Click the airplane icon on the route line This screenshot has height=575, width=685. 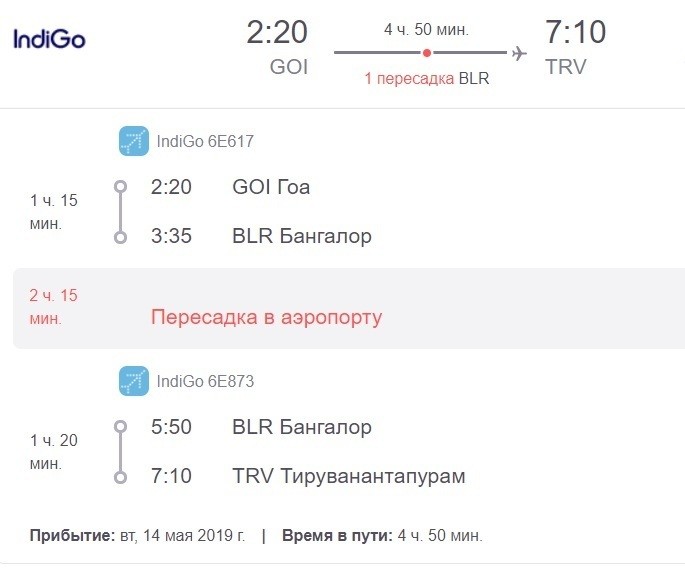coord(518,53)
